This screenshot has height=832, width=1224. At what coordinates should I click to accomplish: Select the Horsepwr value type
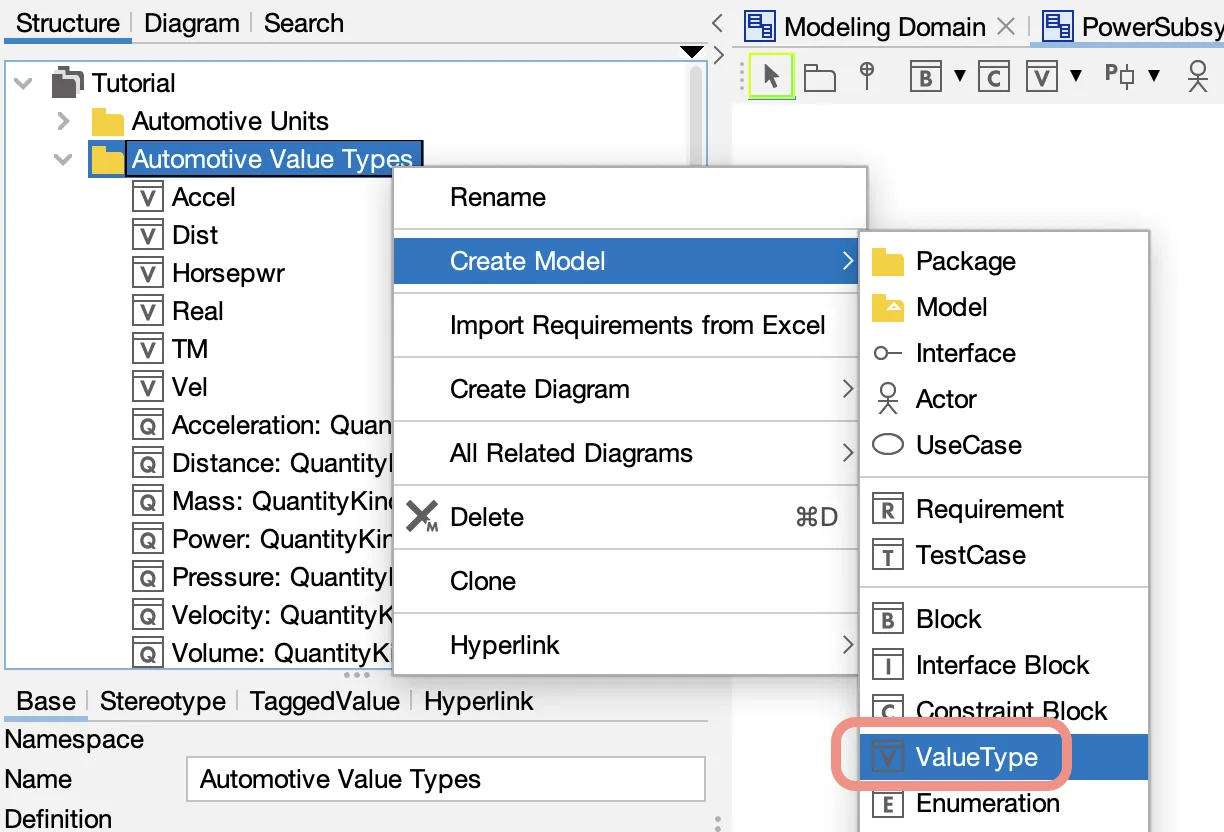click(x=228, y=273)
